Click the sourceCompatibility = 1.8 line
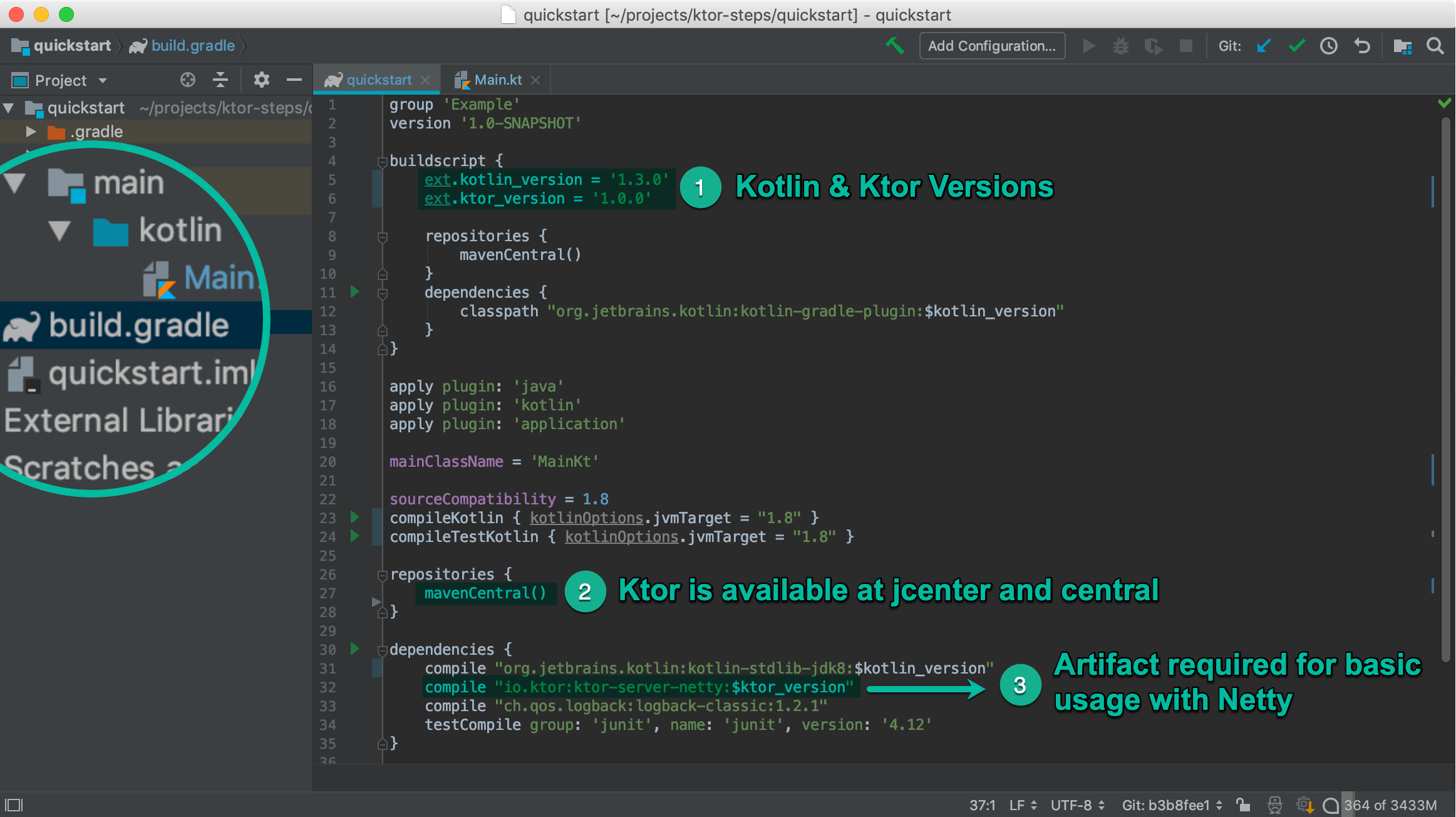1456x817 pixels. tap(499, 499)
